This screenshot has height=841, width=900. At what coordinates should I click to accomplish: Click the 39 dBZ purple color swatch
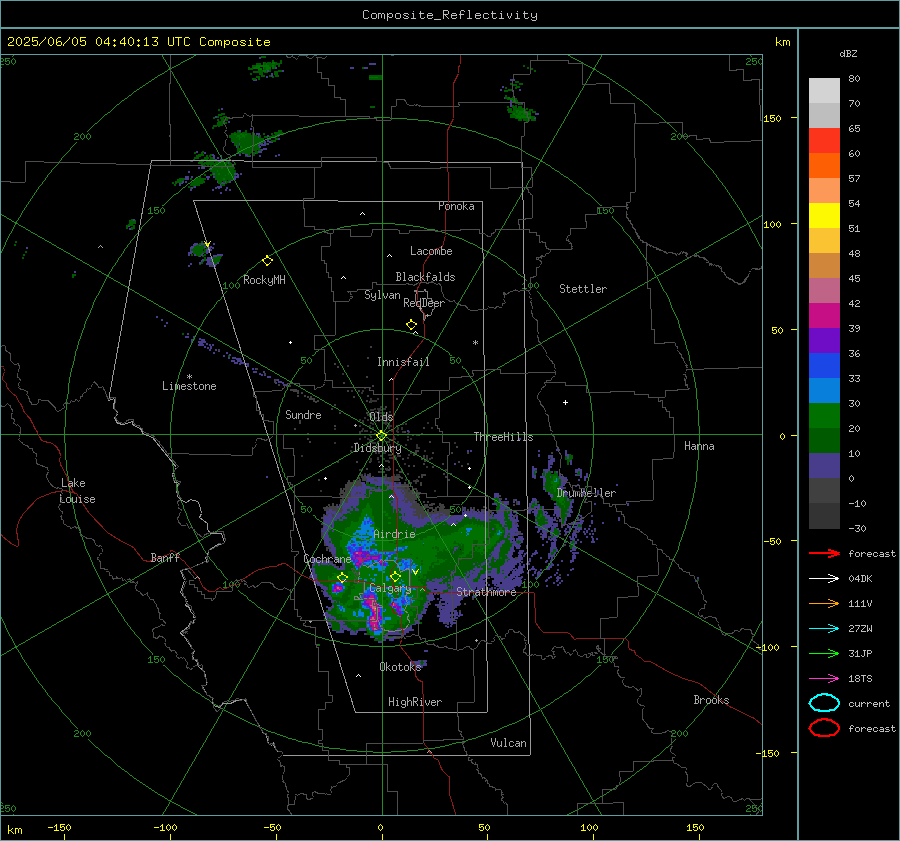tap(824, 340)
